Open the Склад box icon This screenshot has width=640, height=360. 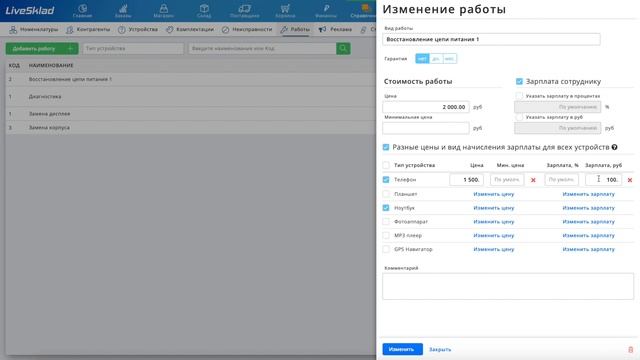pos(204,9)
